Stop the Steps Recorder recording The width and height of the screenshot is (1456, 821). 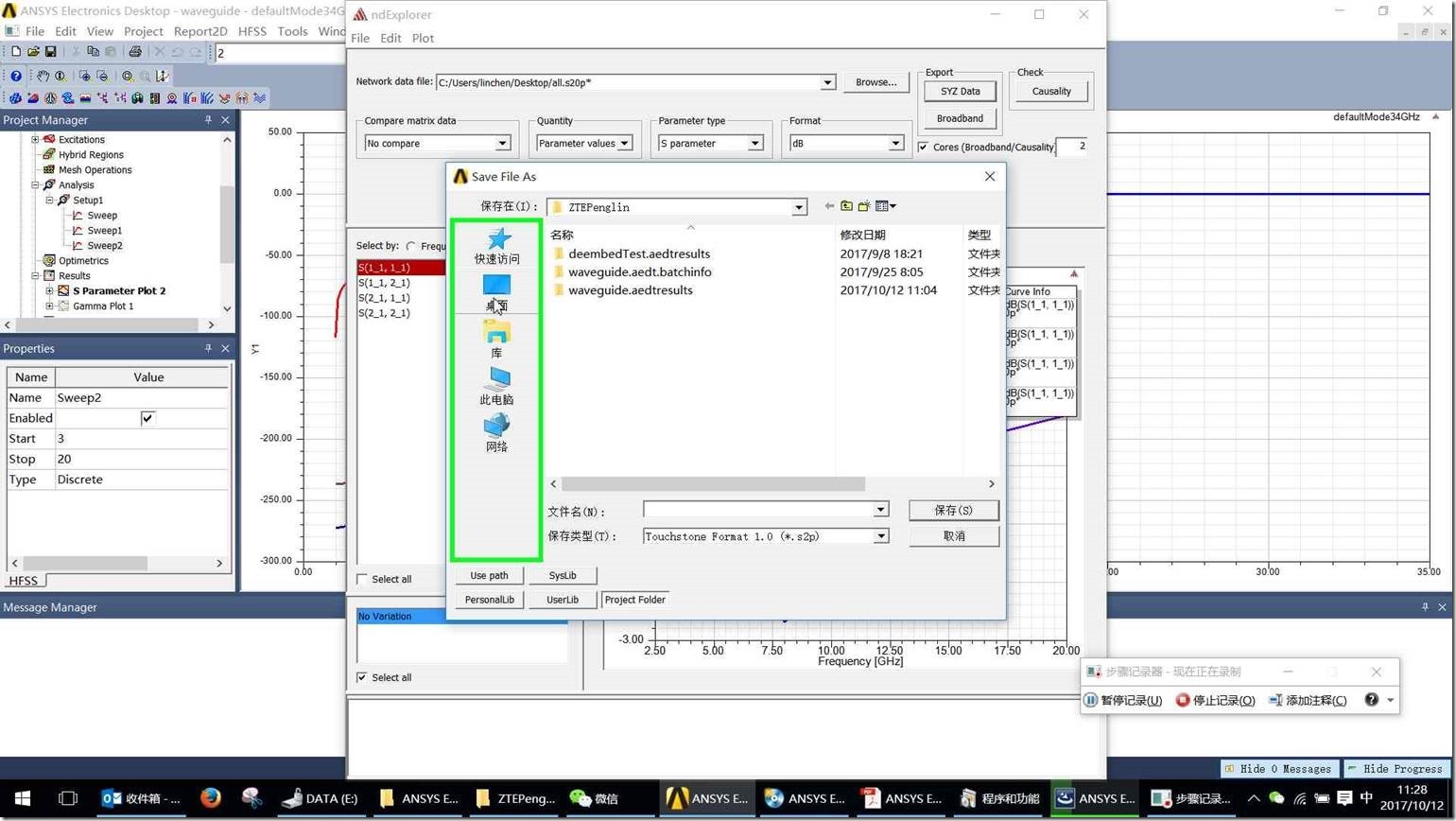pyautogui.click(x=1215, y=700)
